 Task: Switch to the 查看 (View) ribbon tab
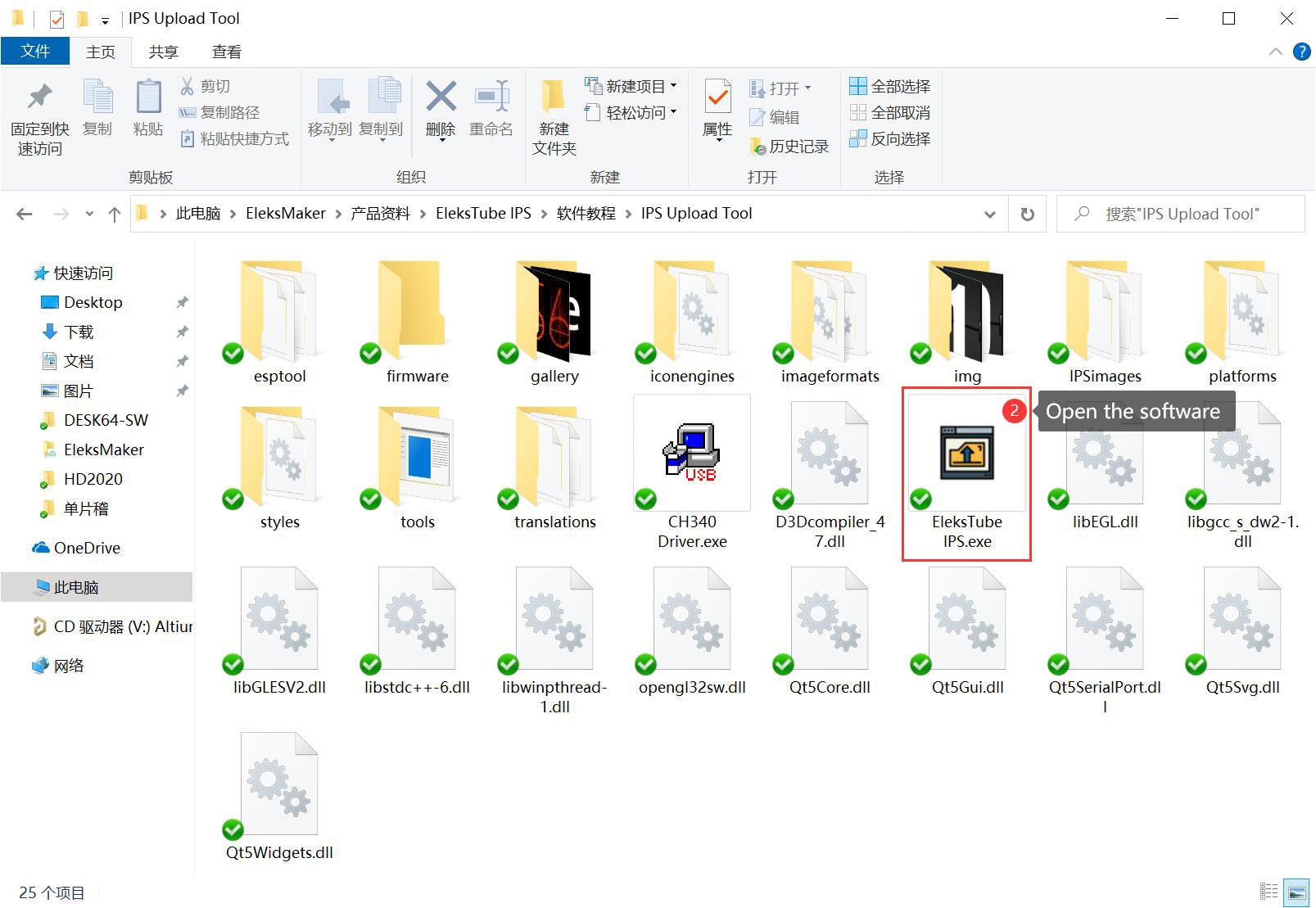(226, 52)
